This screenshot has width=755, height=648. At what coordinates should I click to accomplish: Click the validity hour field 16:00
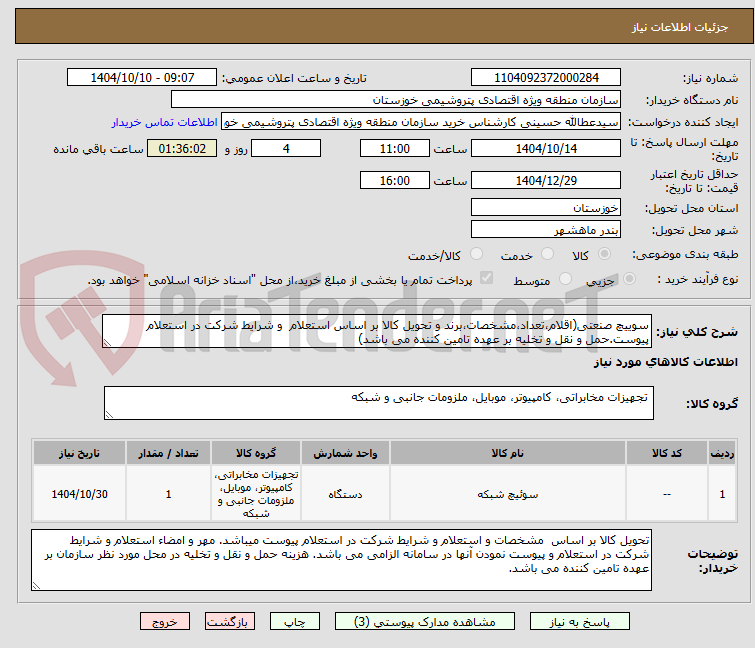click(395, 181)
